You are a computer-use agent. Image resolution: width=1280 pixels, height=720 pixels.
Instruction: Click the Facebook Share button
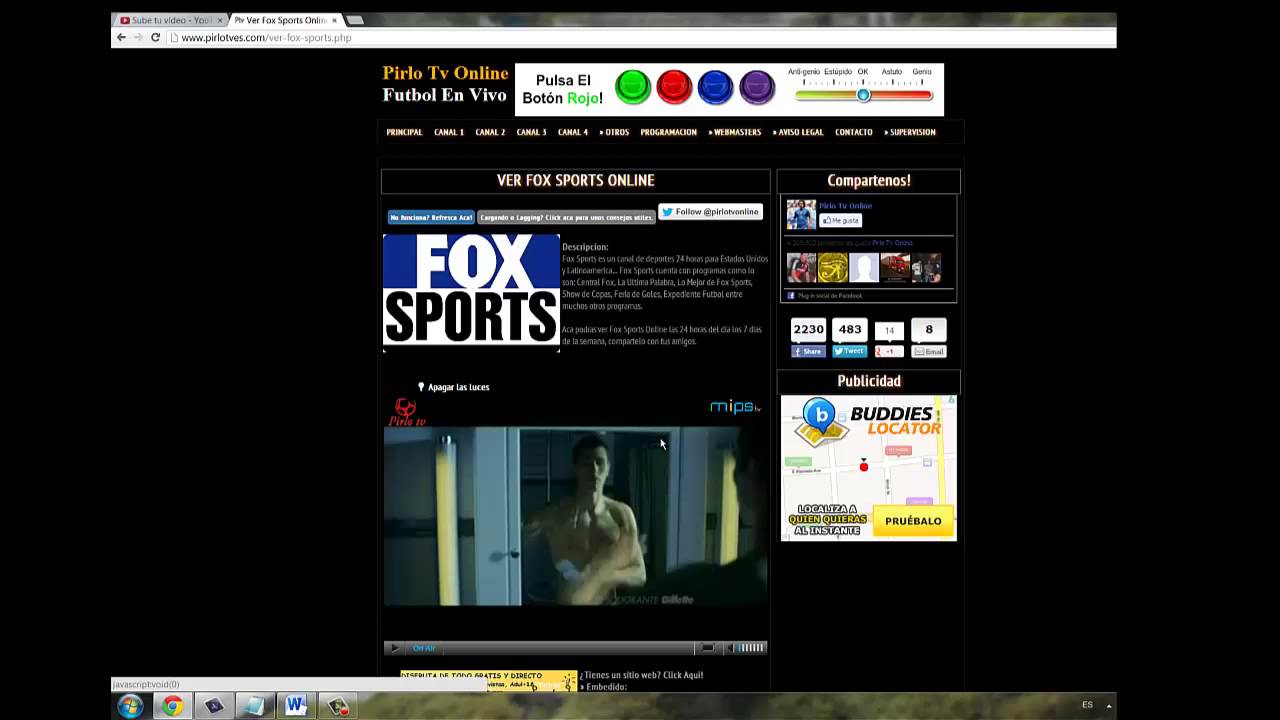(809, 352)
